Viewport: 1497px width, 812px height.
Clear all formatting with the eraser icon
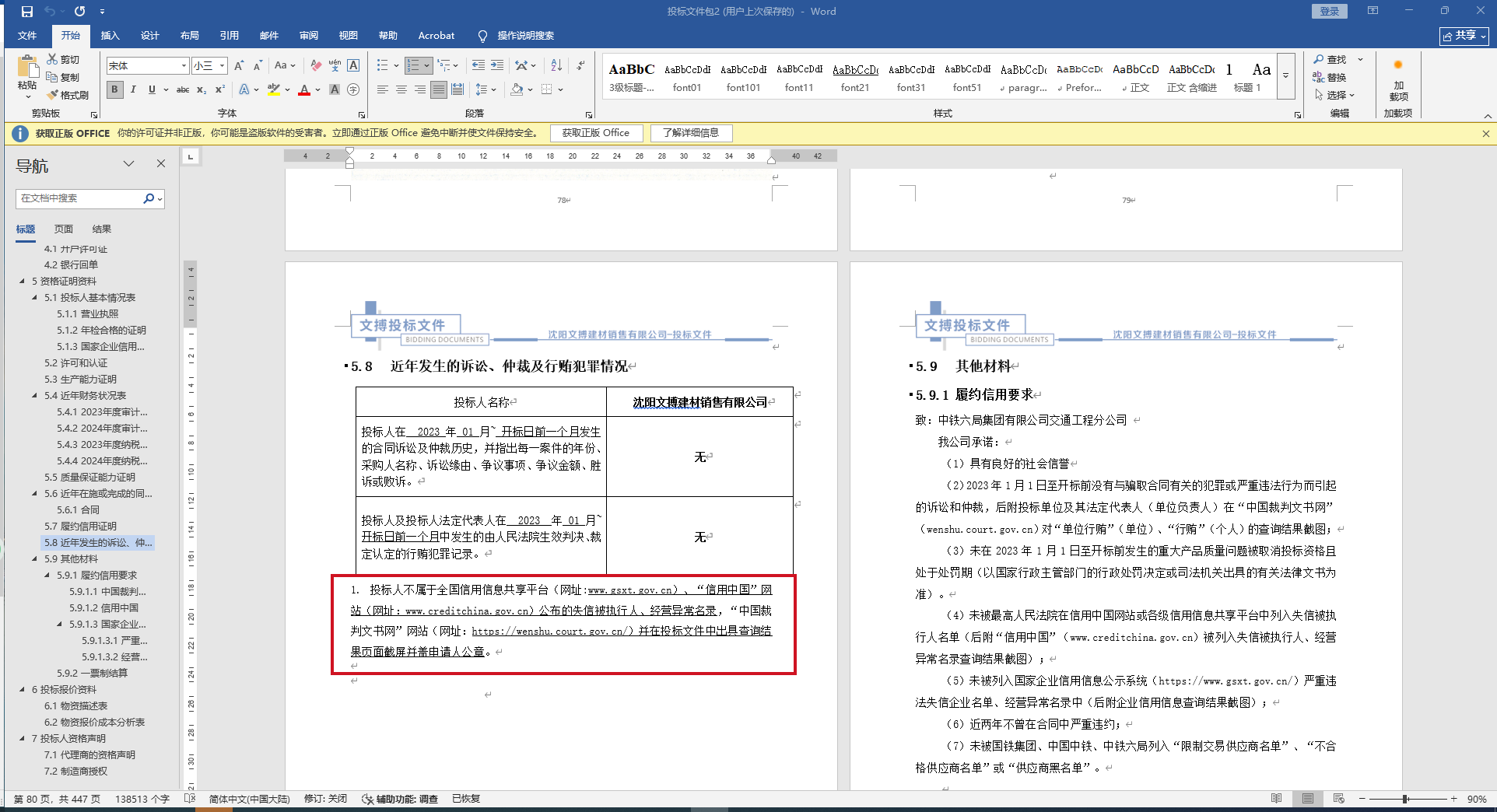click(315, 65)
